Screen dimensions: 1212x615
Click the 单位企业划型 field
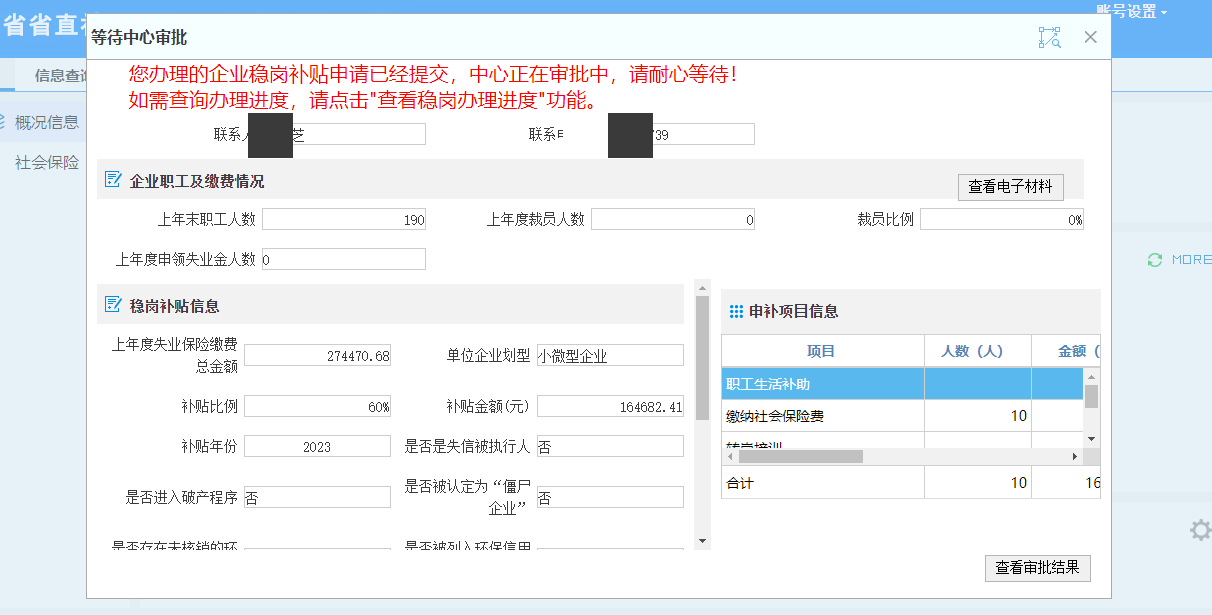[610, 356]
